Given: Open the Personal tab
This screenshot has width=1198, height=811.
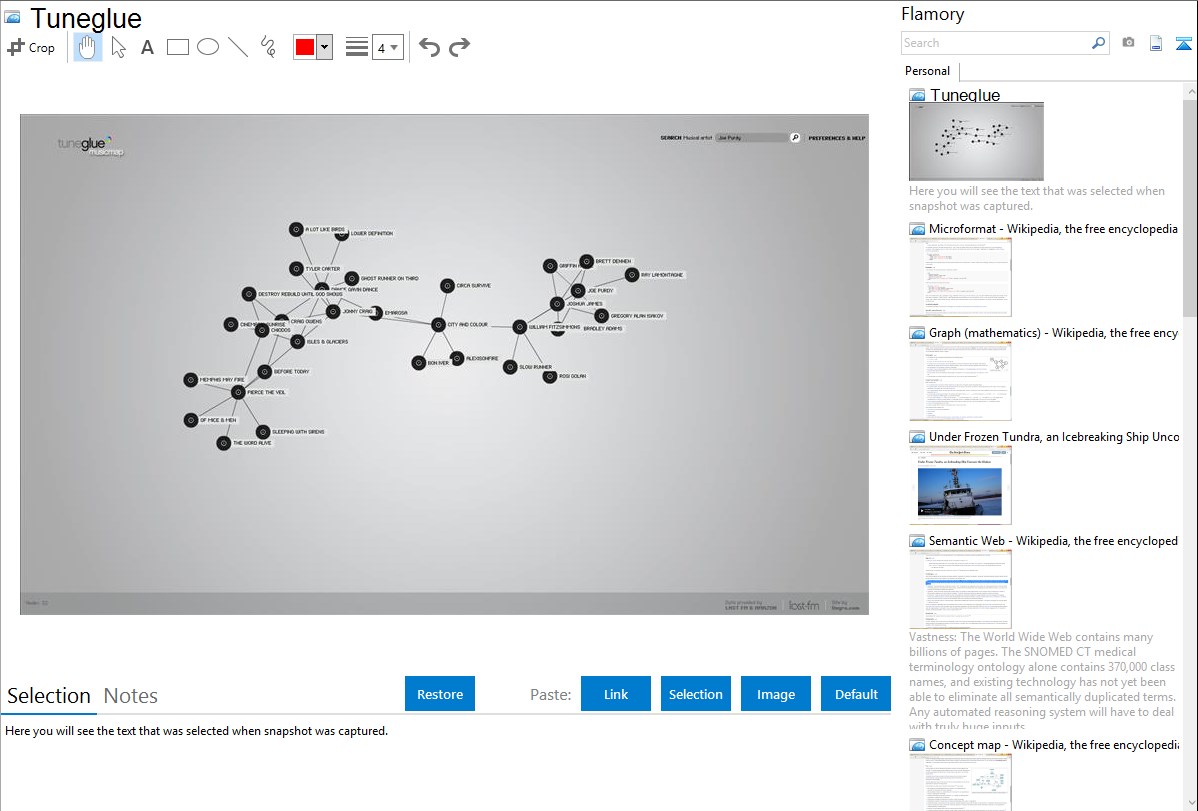Looking at the screenshot, I should [x=927, y=71].
